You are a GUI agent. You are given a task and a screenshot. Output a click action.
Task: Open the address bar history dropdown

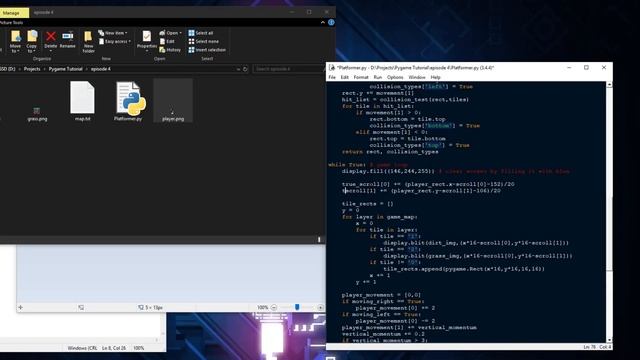point(238,69)
